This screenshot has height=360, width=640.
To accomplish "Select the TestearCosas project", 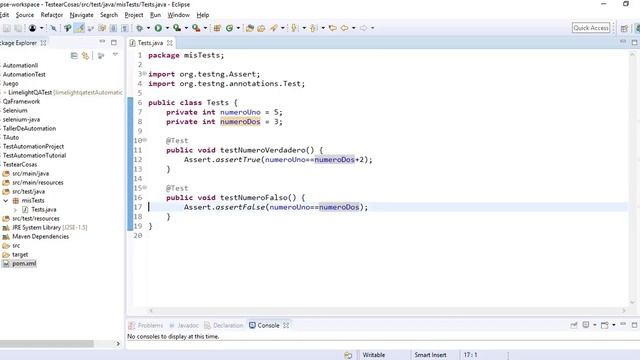I will 20,164.
